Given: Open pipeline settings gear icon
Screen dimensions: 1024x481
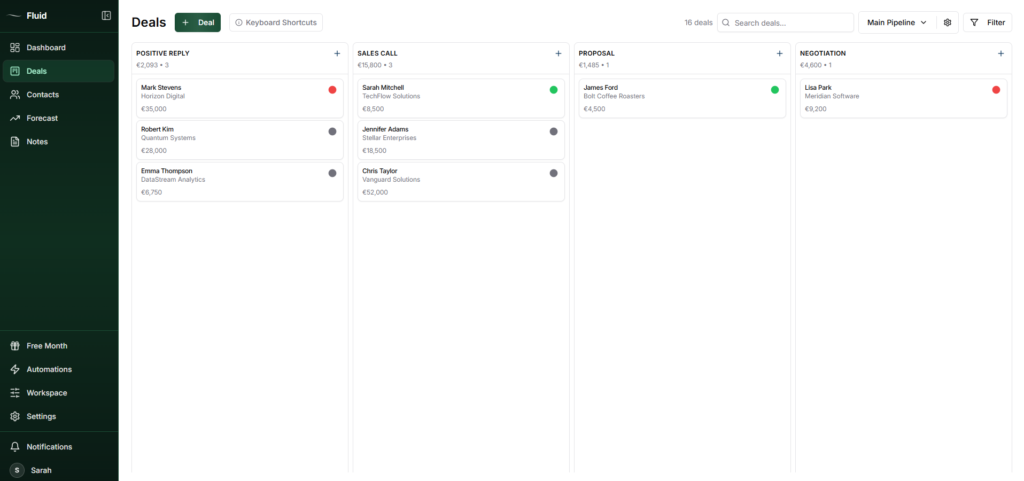Looking at the screenshot, I should pyautogui.click(x=947, y=22).
